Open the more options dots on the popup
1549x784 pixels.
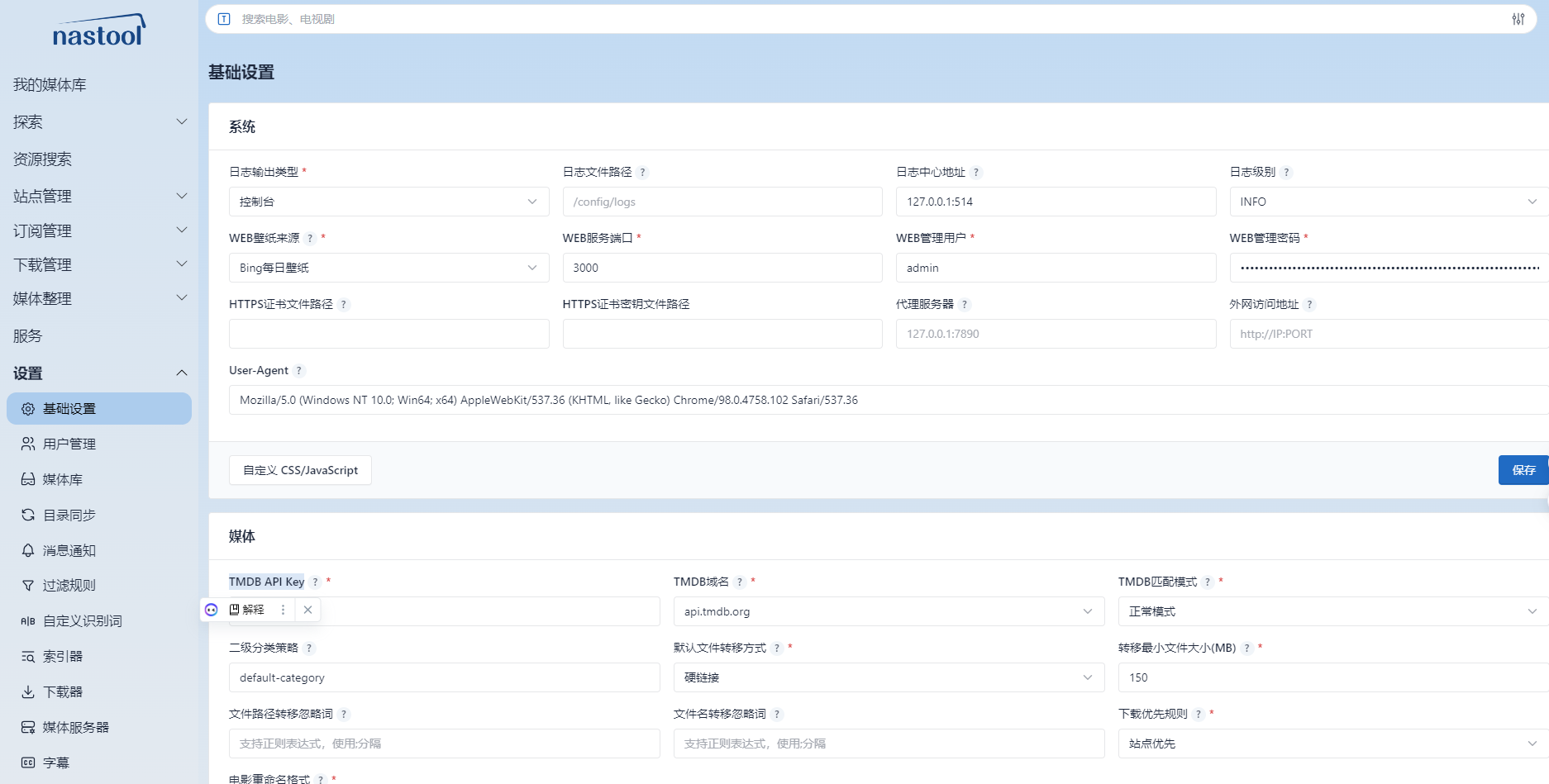(x=283, y=610)
